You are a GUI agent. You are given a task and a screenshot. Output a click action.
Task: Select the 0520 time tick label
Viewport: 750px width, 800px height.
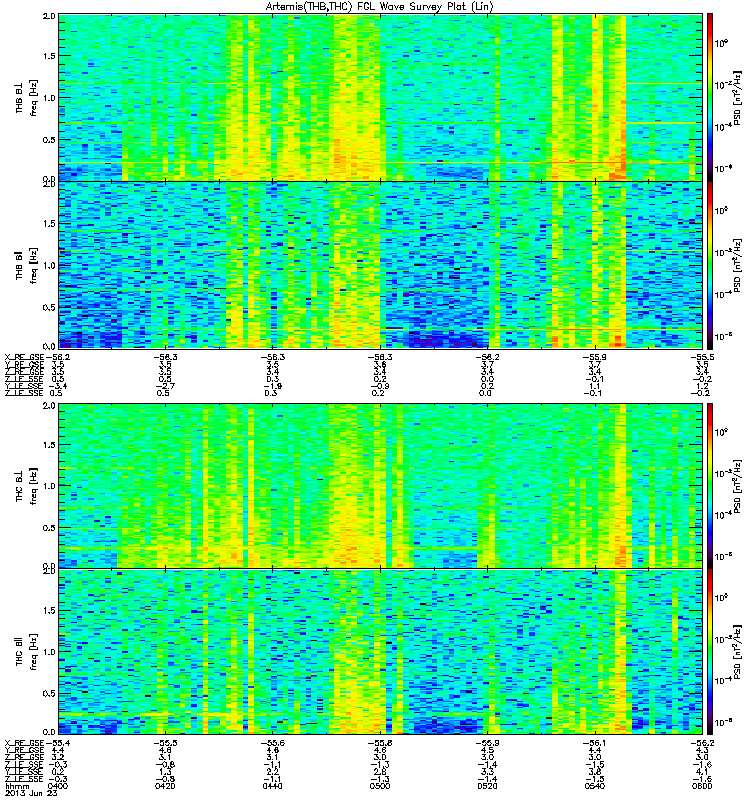(487, 786)
